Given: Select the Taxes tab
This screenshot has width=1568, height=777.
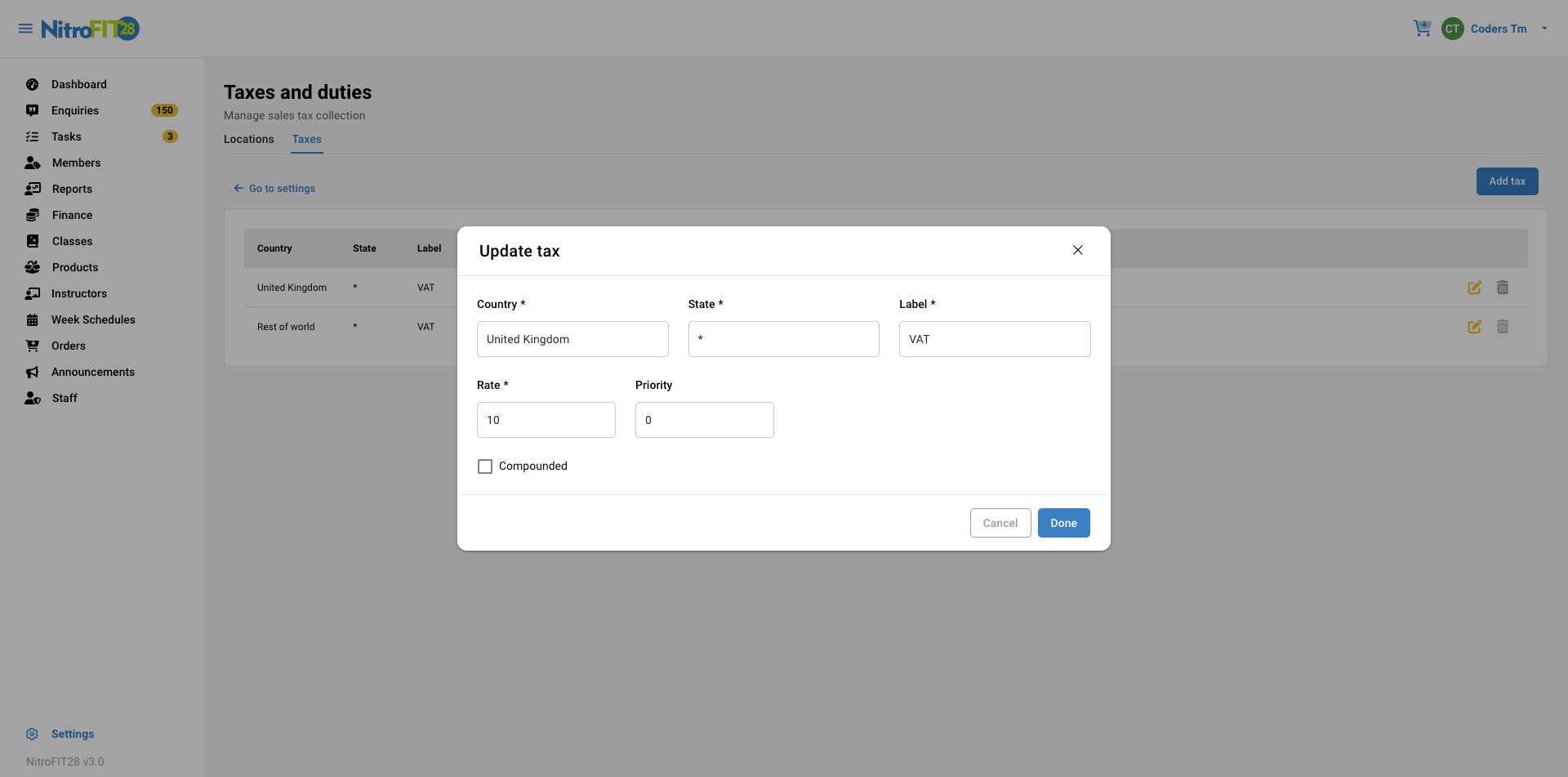Looking at the screenshot, I should click(307, 139).
